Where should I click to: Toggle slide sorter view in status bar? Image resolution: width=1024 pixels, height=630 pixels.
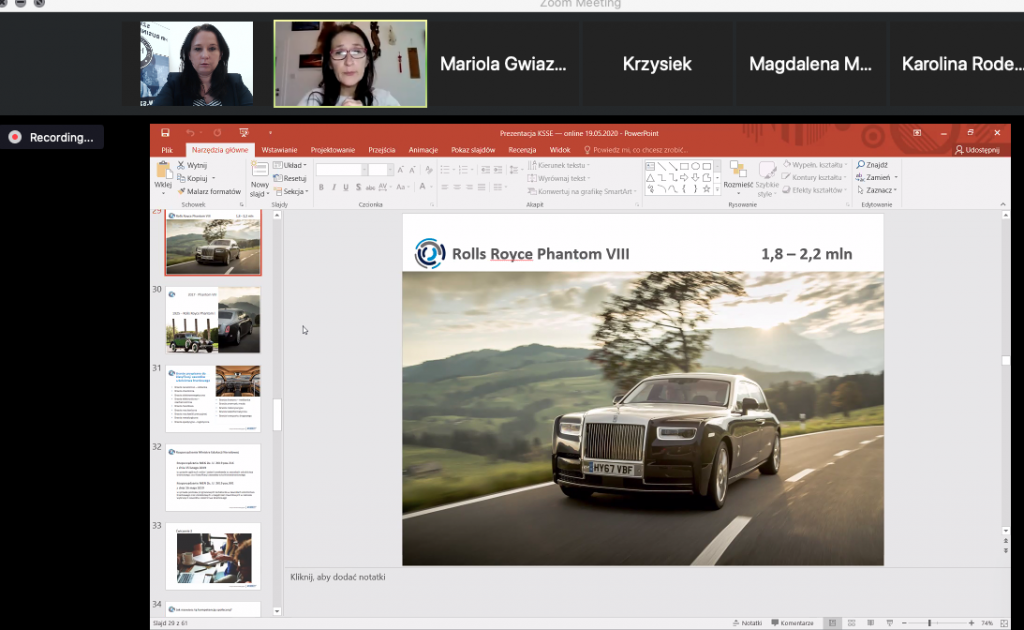(851, 622)
